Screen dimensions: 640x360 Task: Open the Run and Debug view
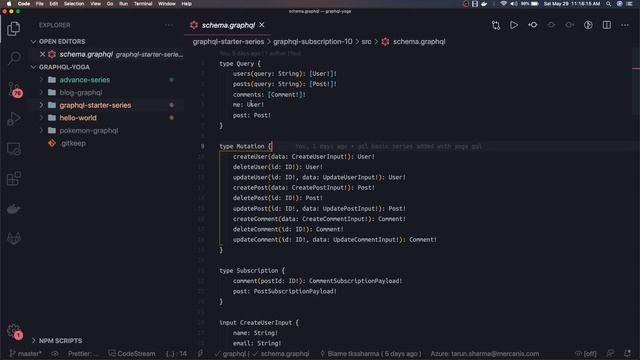pyautogui.click(x=13, y=119)
